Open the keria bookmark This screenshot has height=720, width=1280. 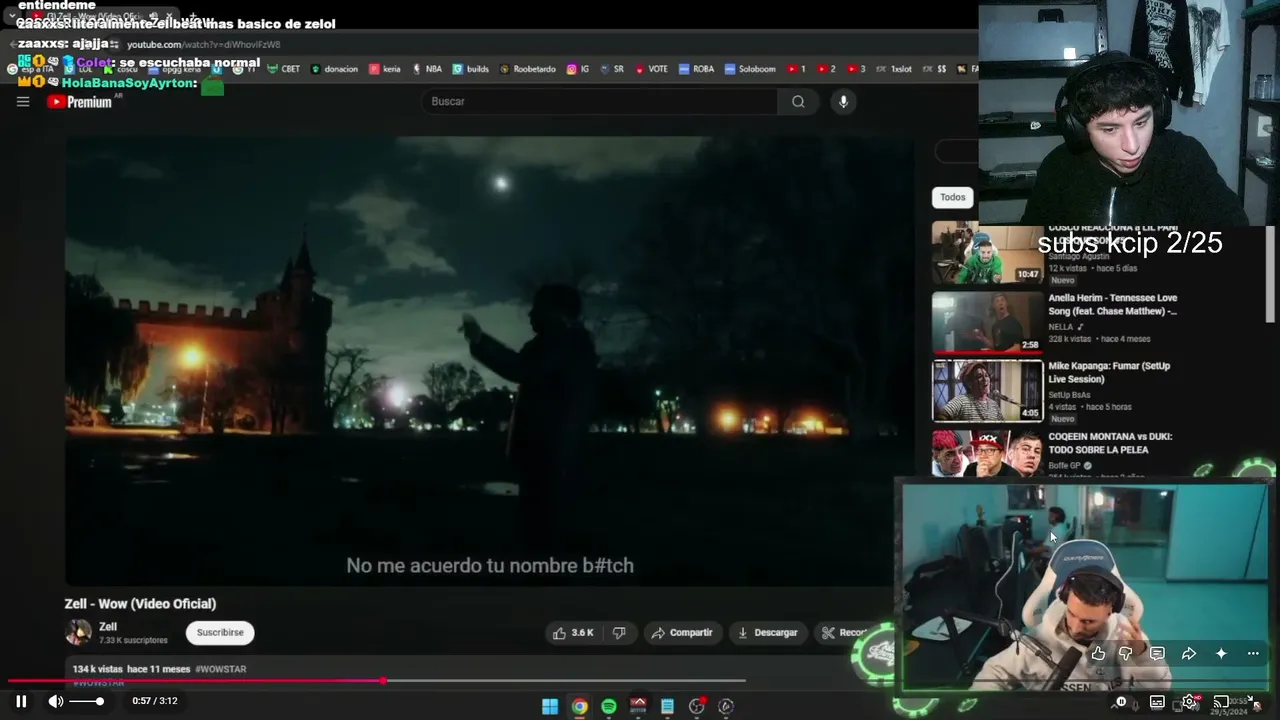(385, 69)
